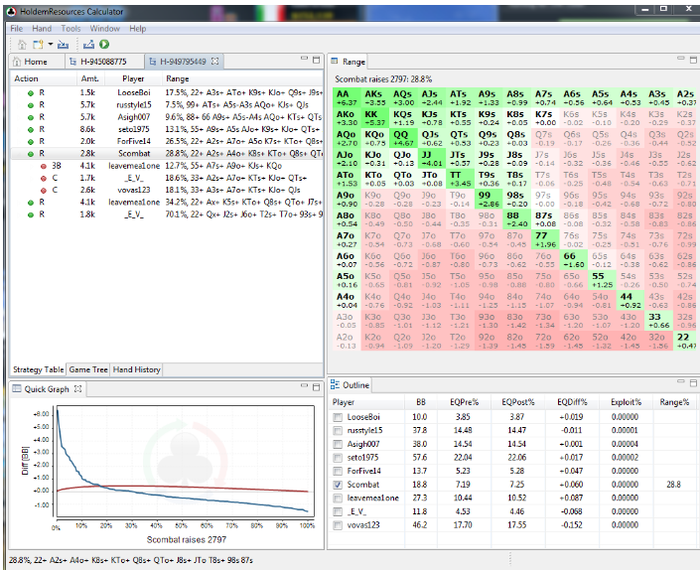The width and height of the screenshot is (700, 570).
Task: Minimize the Range panel
Action: 681,58
